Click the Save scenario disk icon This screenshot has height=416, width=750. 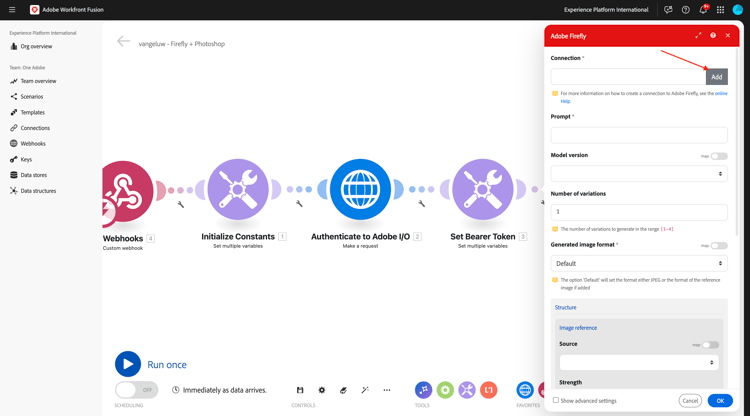click(300, 390)
